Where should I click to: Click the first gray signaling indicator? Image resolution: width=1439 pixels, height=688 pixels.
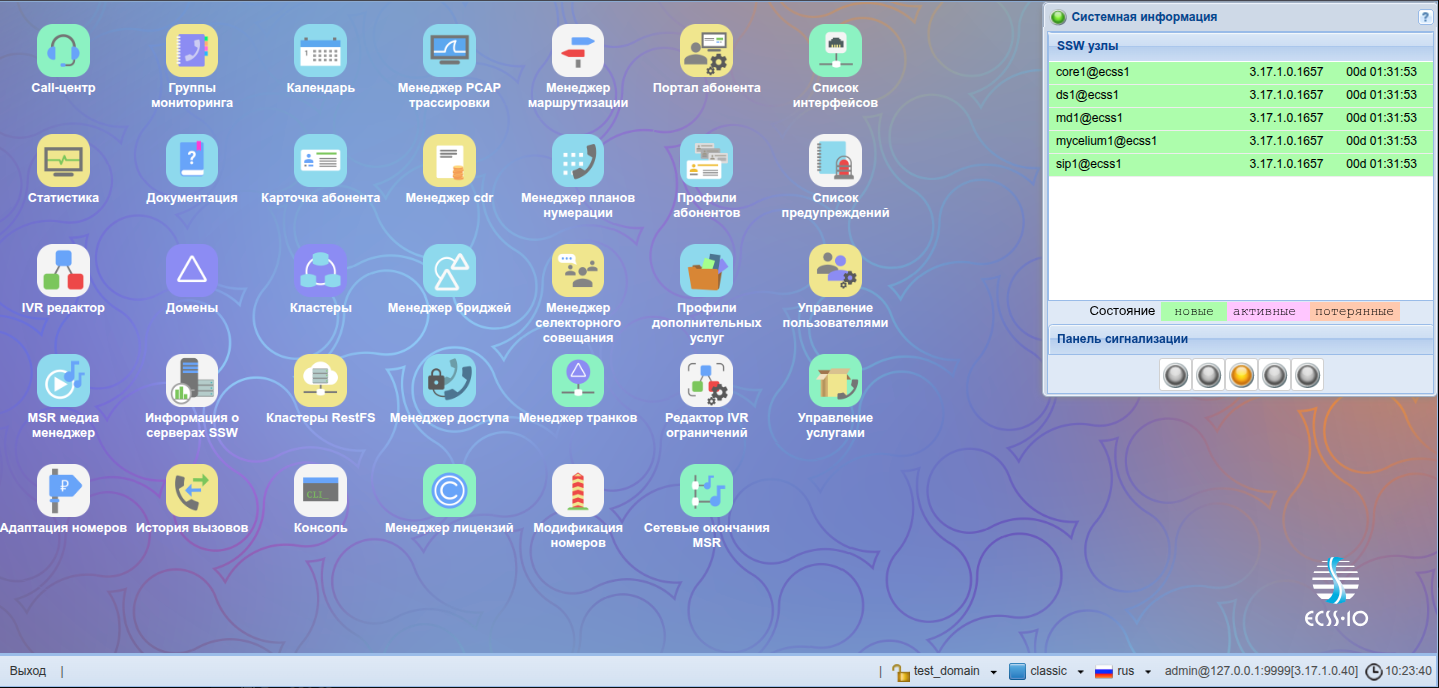pyautogui.click(x=1175, y=375)
